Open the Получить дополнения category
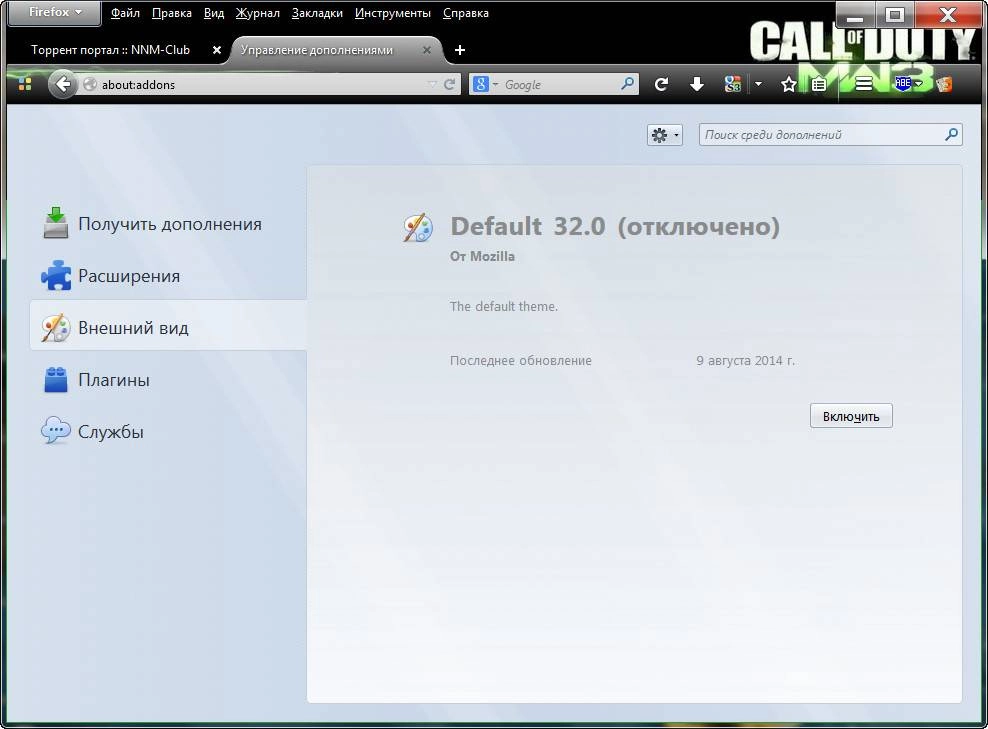Viewport: 988px width, 729px height. 169,224
